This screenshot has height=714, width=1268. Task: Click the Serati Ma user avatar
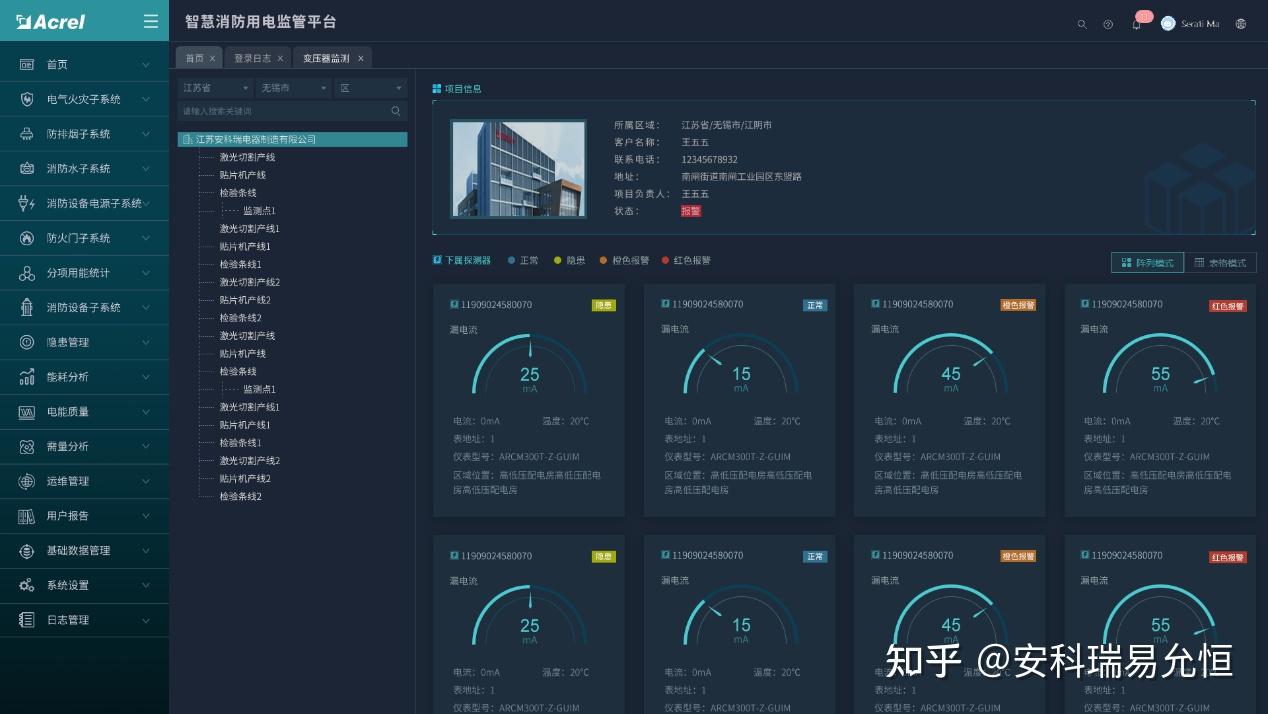pos(1168,23)
